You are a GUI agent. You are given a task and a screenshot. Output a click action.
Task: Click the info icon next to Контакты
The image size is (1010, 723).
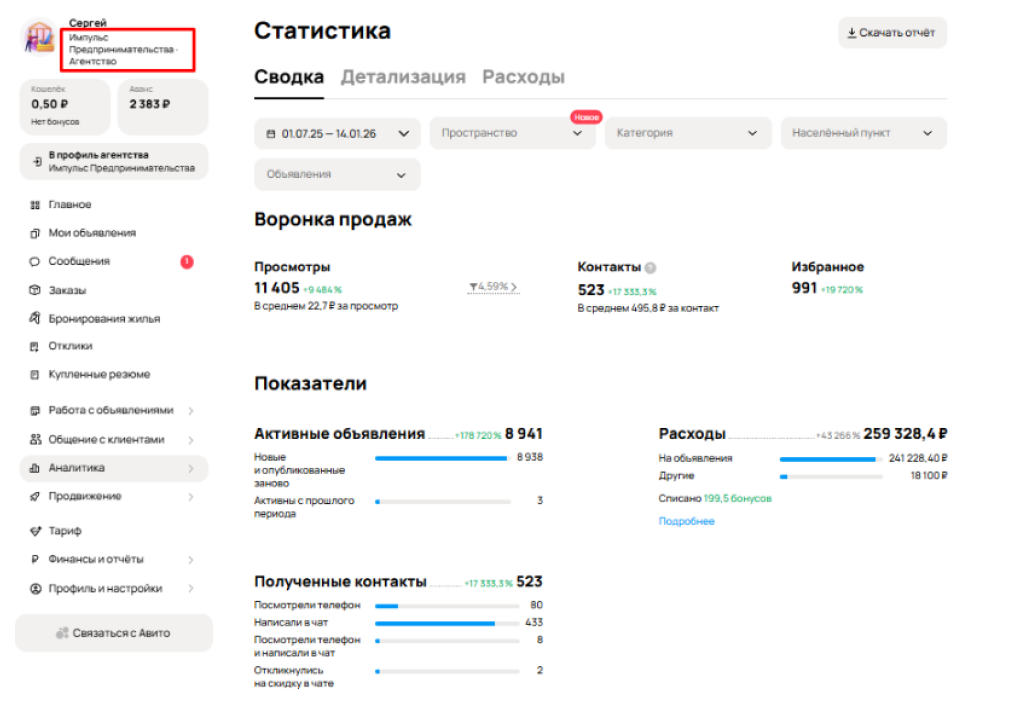click(651, 268)
